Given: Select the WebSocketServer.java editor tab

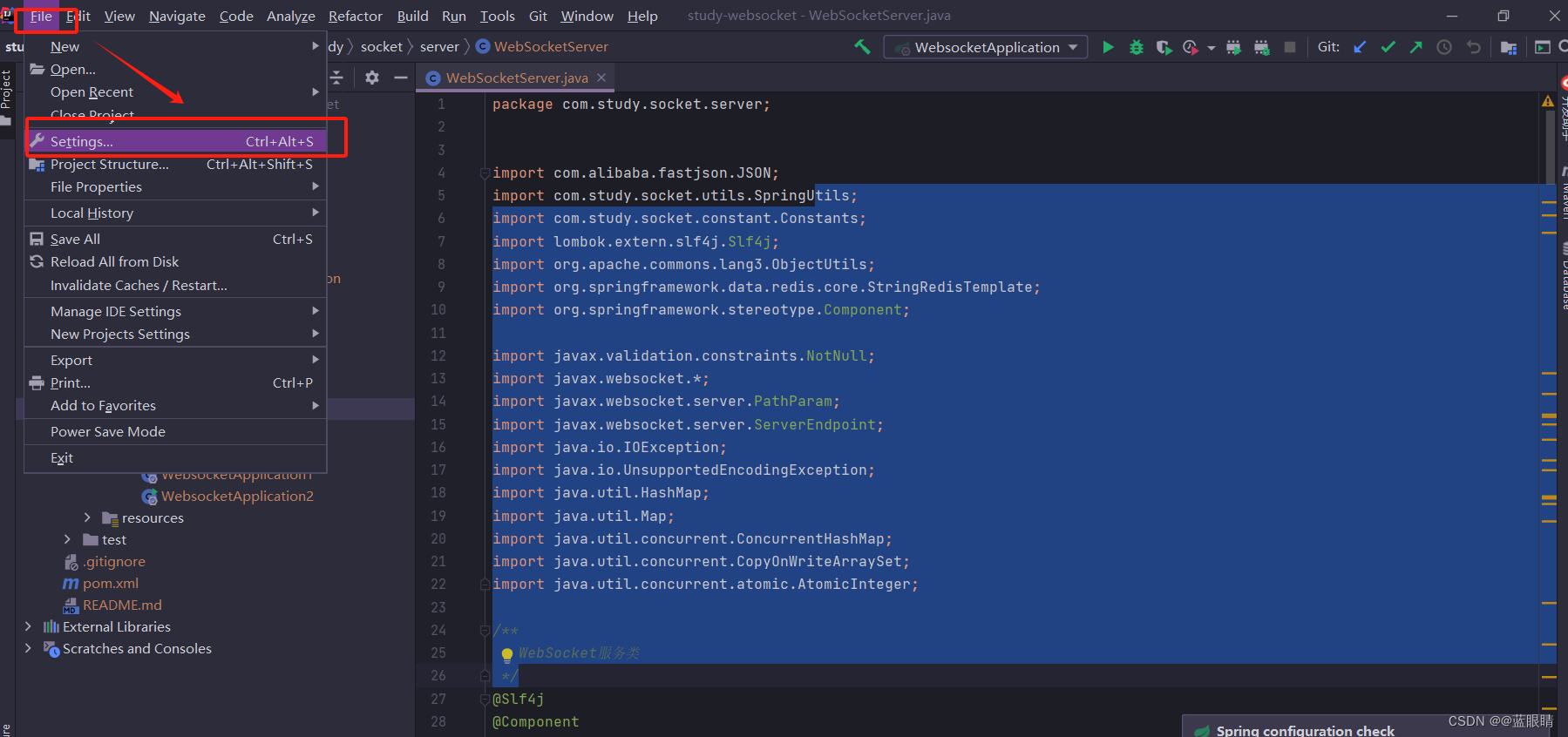Looking at the screenshot, I should click(x=517, y=78).
